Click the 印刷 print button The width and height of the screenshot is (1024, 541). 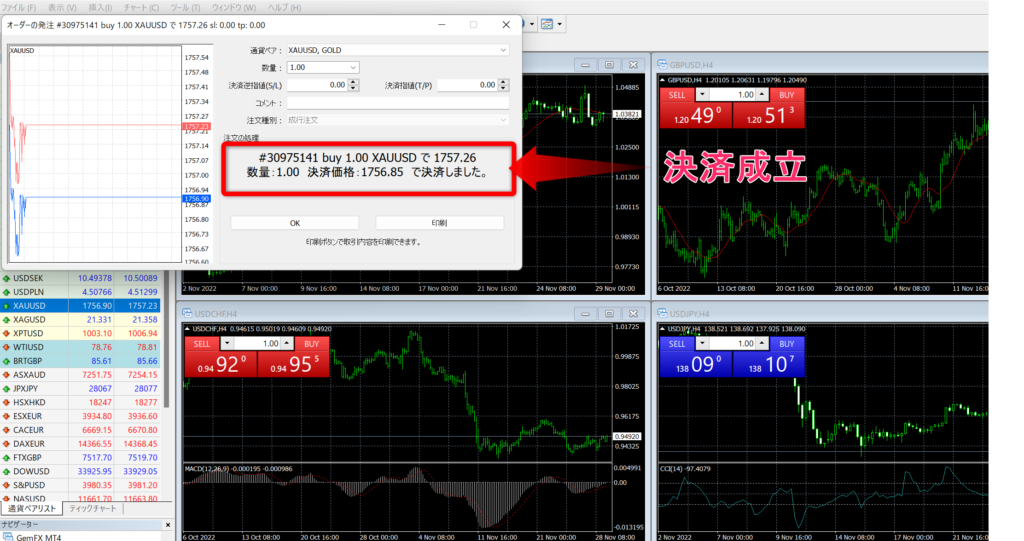(439, 222)
